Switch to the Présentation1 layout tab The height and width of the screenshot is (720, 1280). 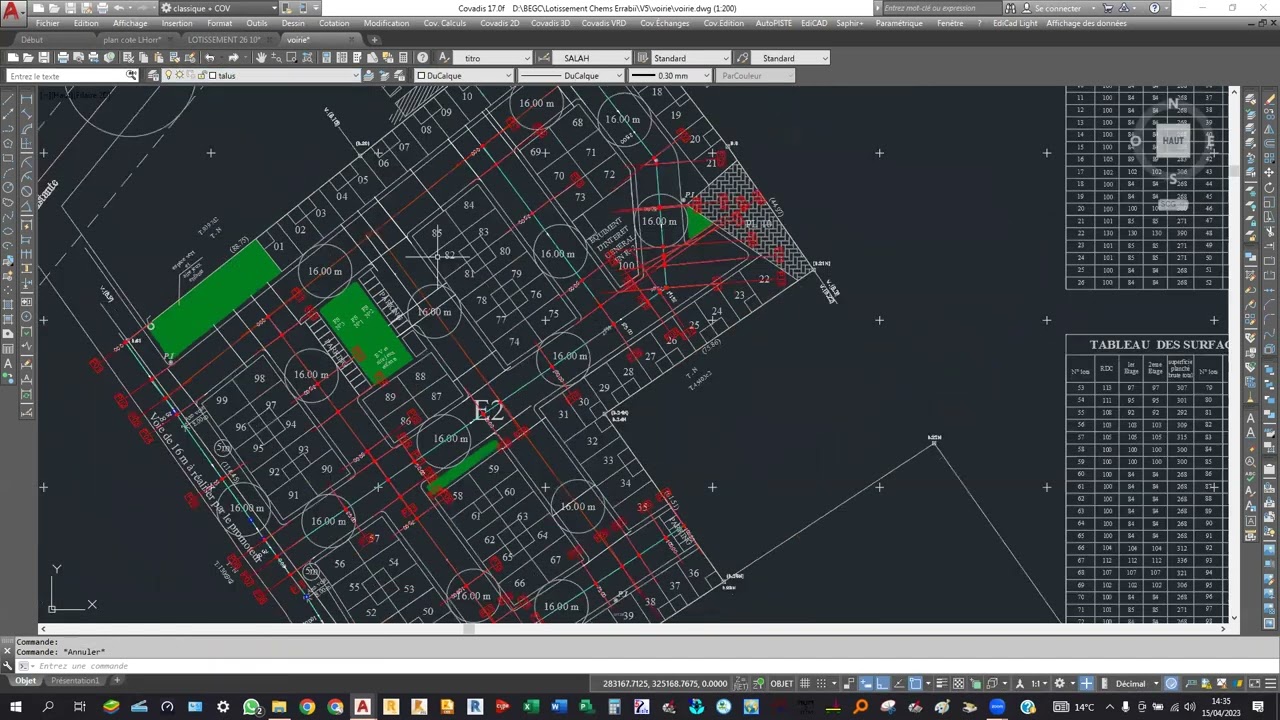(x=76, y=681)
